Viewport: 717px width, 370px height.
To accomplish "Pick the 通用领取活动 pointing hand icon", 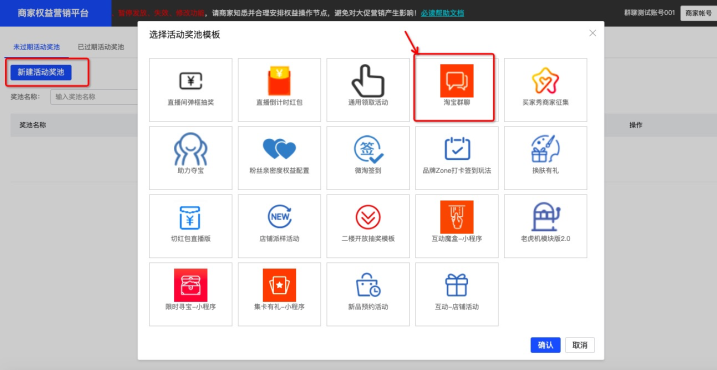I will pyautogui.click(x=368, y=80).
